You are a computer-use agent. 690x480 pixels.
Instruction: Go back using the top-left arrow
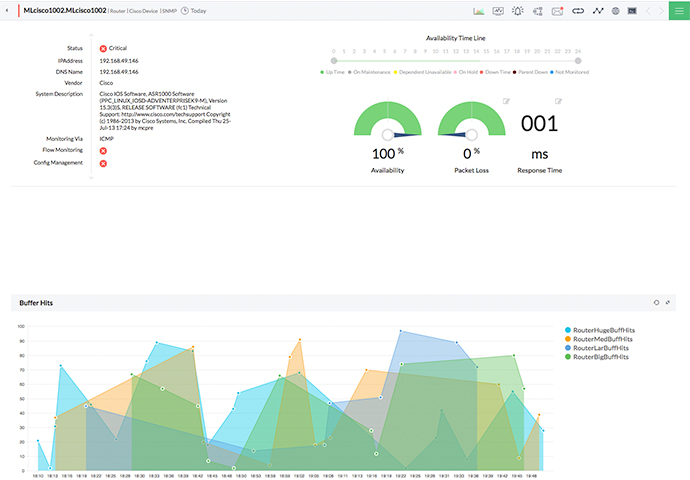point(7,11)
